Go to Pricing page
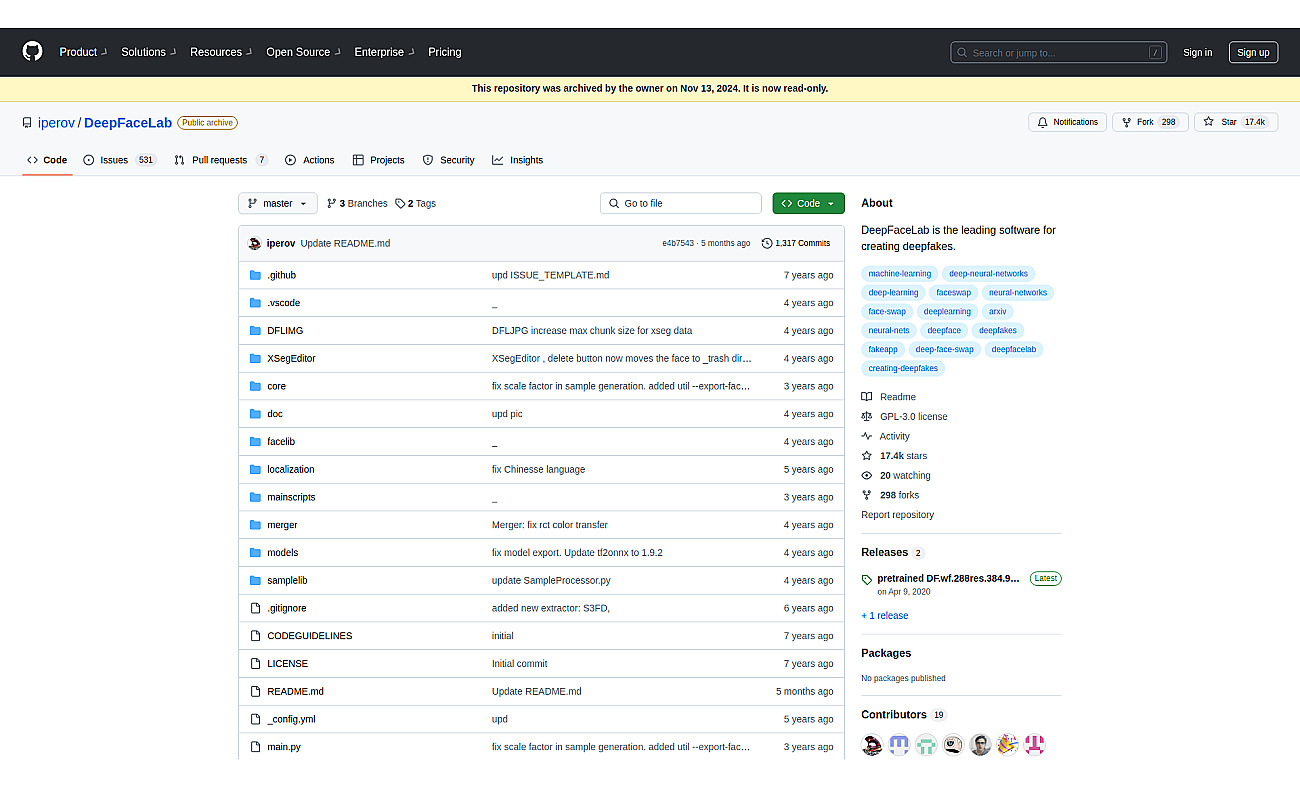The image size is (1300, 788). tap(445, 52)
